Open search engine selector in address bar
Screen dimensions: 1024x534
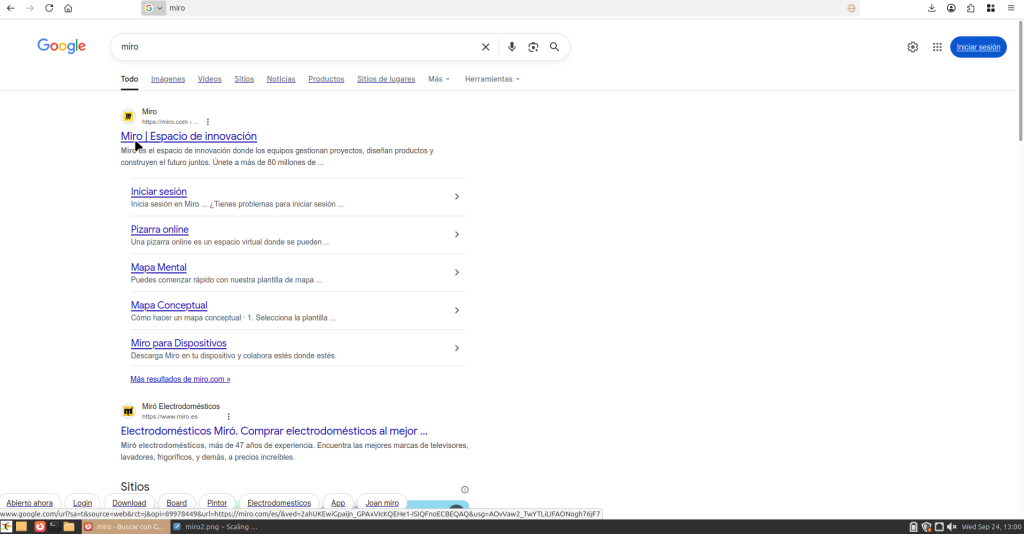(x=154, y=8)
